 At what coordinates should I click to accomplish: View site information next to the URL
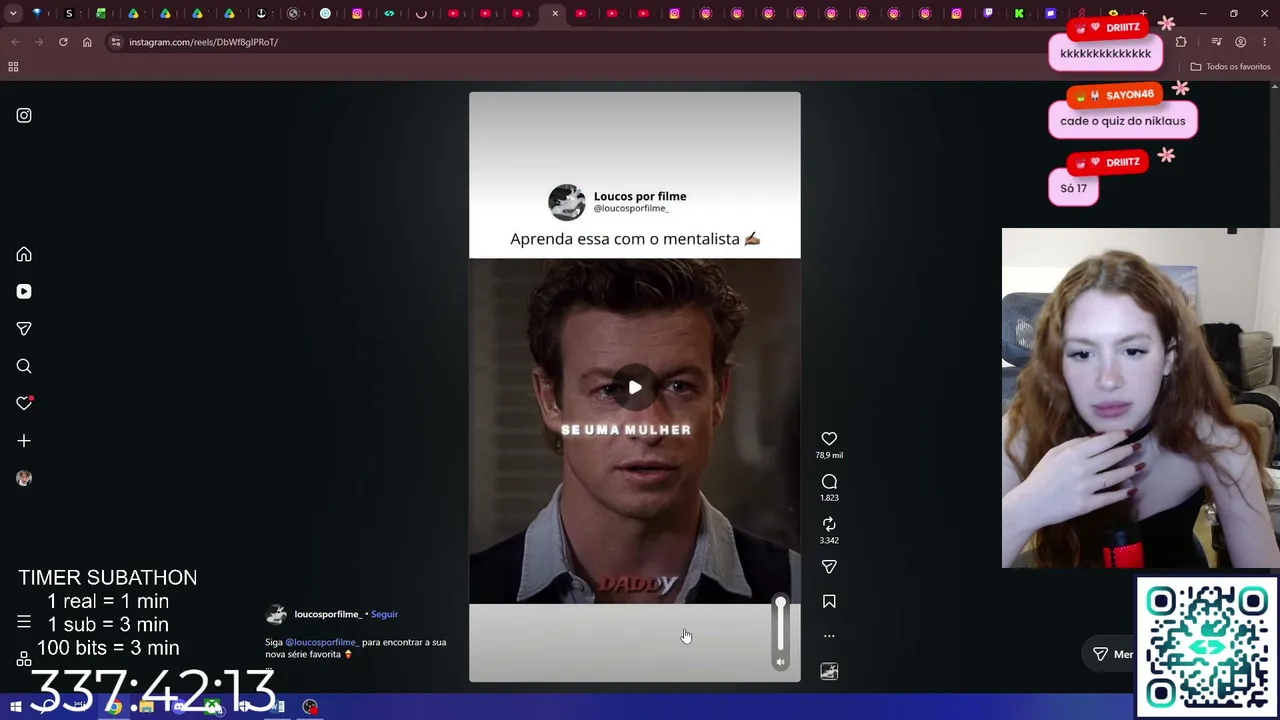(116, 42)
